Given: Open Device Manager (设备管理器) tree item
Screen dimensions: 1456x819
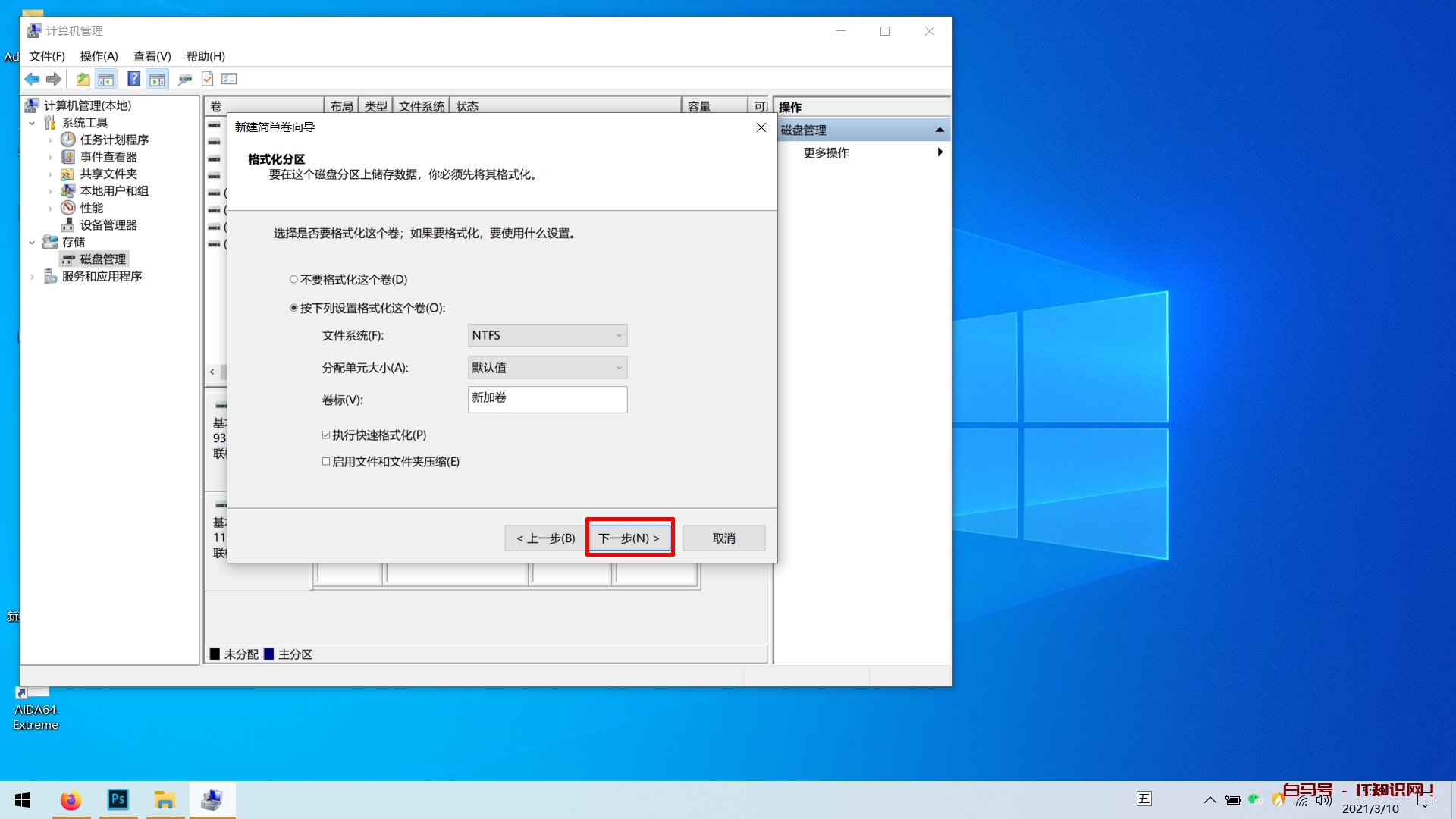Looking at the screenshot, I should 108,225.
